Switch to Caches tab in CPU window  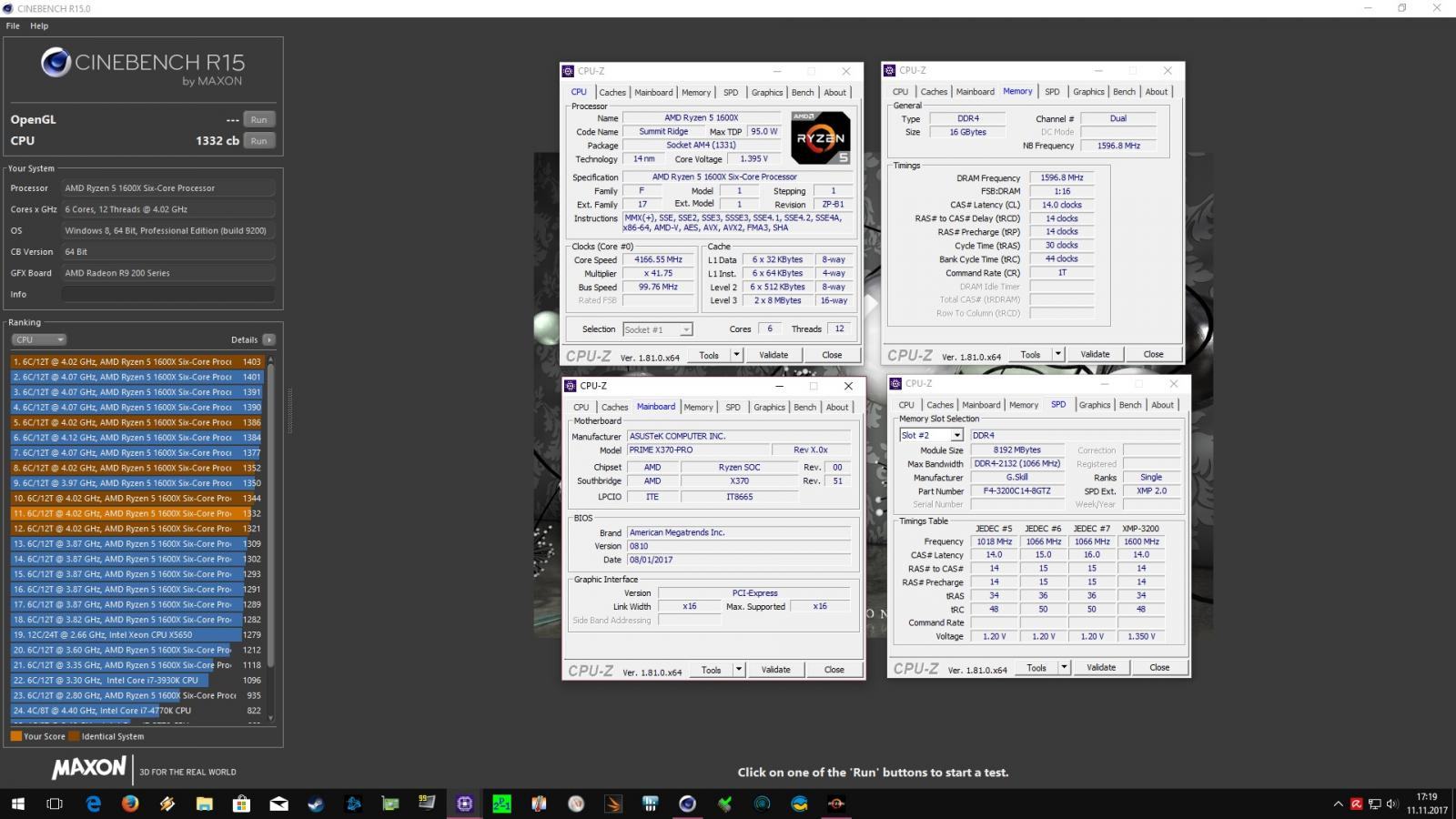[x=612, y=92]
